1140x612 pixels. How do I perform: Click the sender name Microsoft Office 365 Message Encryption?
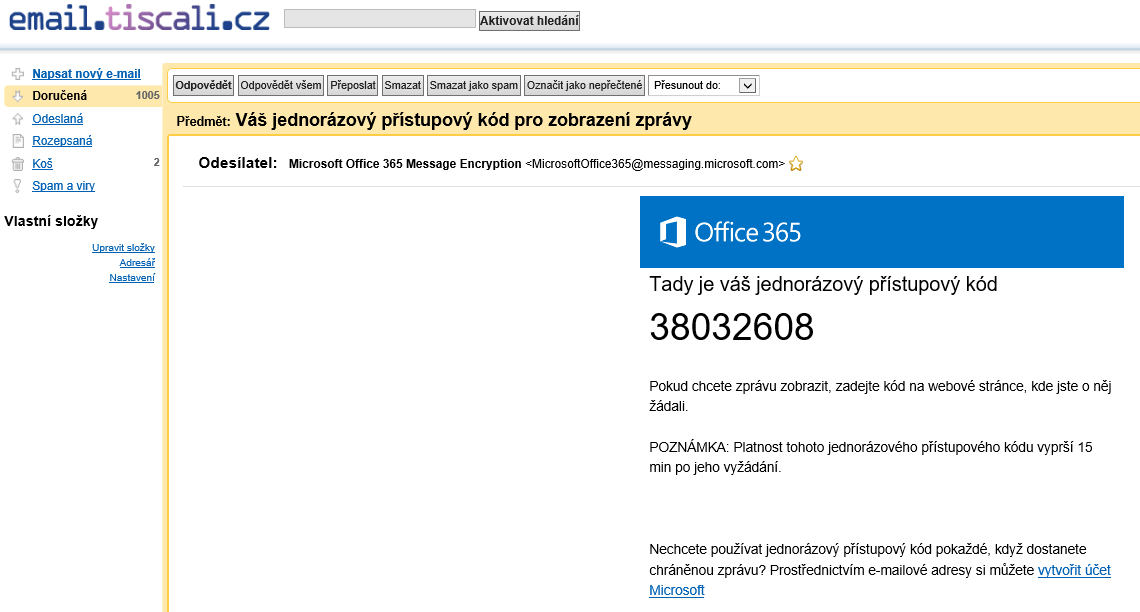click(405, 164)
